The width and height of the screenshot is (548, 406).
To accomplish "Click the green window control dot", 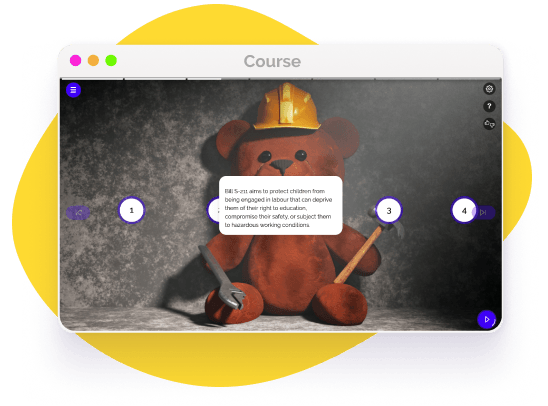I will 111,60.
